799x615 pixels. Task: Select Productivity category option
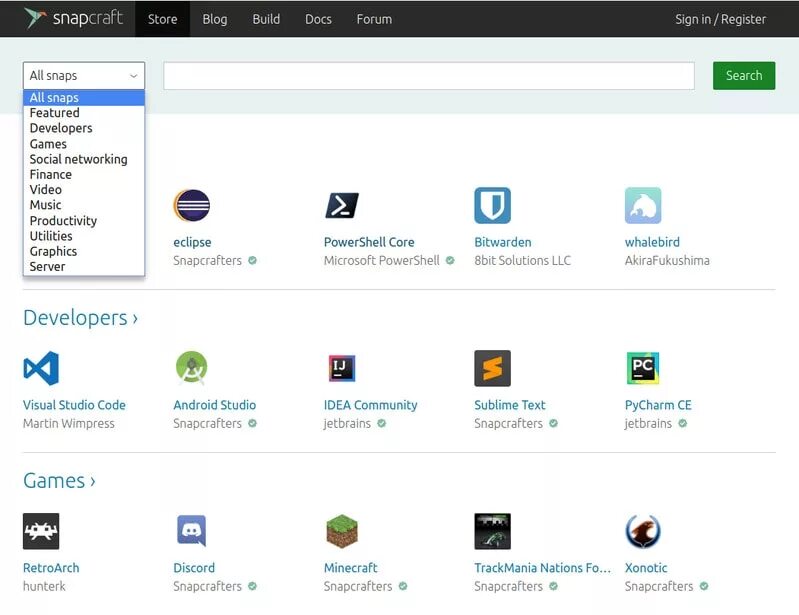(84, 221)
